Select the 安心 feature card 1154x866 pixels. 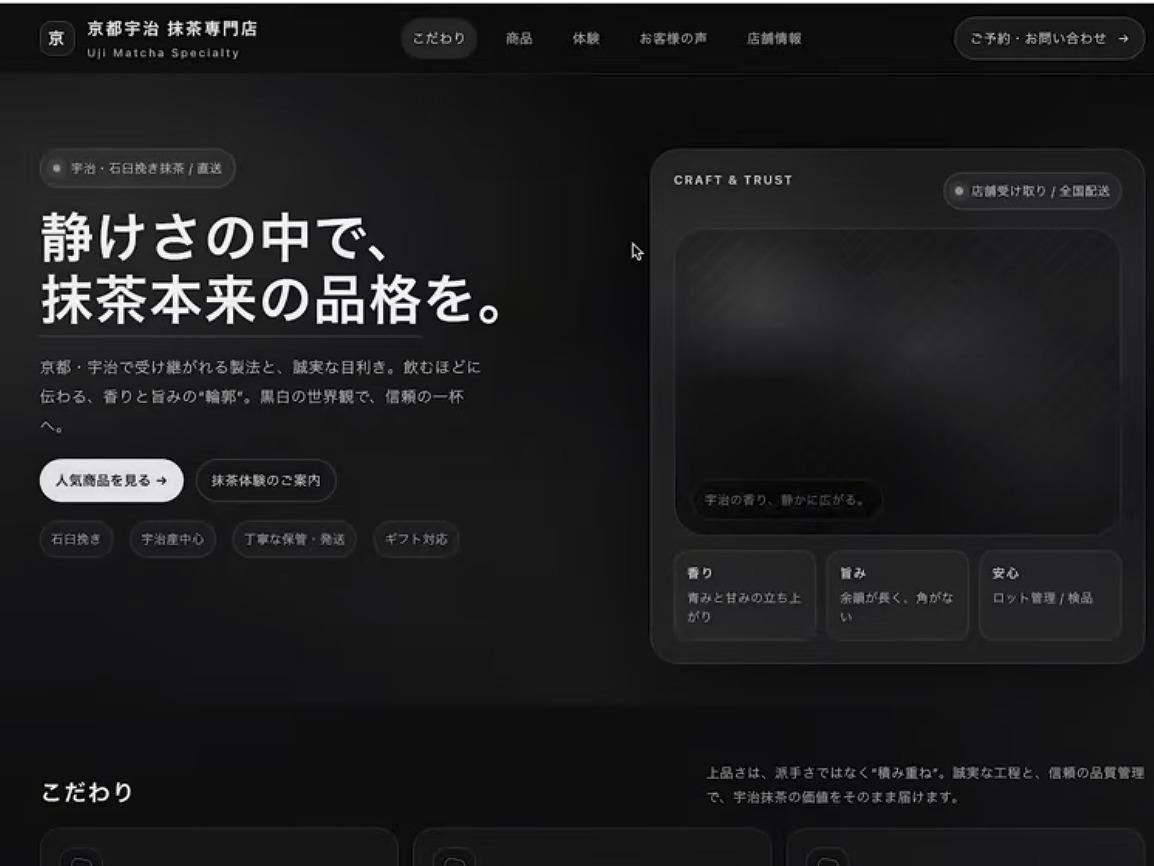(1049, 595)
